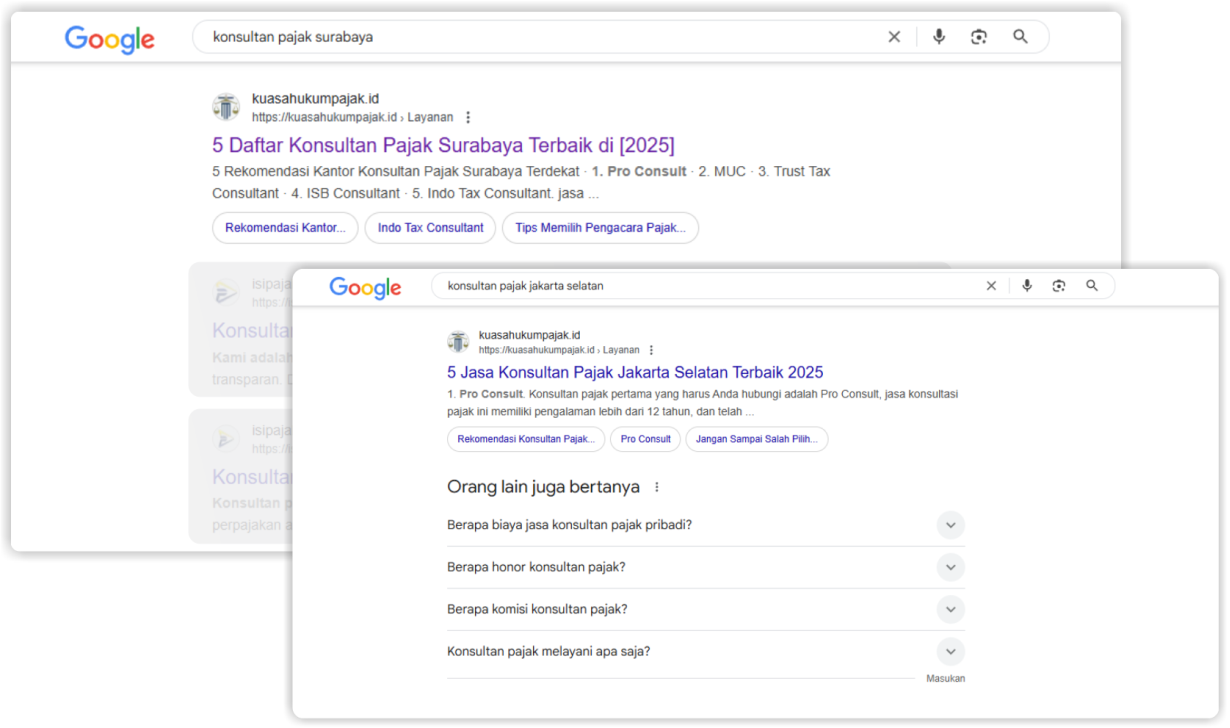Click site name 'kuasahukumpajak.id' in Jakarta result
The image size is (1230, 728).
pyautogui.click(x=529, y=335)
